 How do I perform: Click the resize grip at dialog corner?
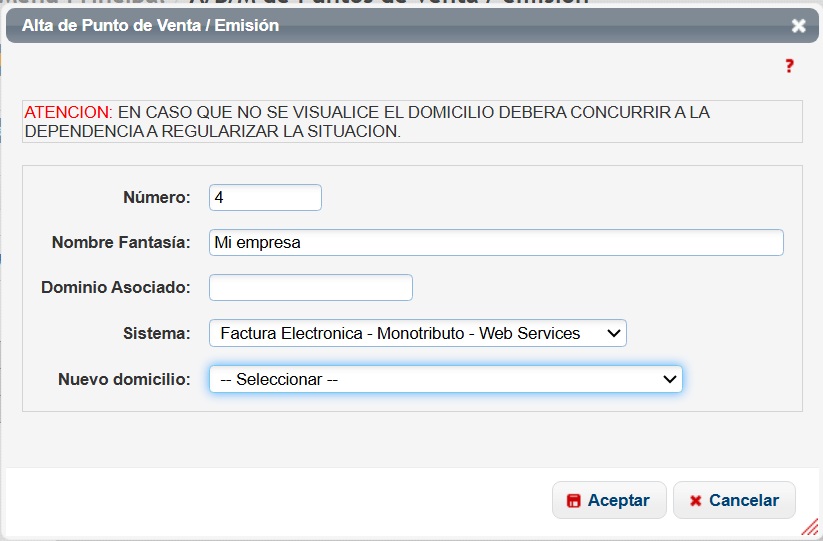(x=811, y=527)
